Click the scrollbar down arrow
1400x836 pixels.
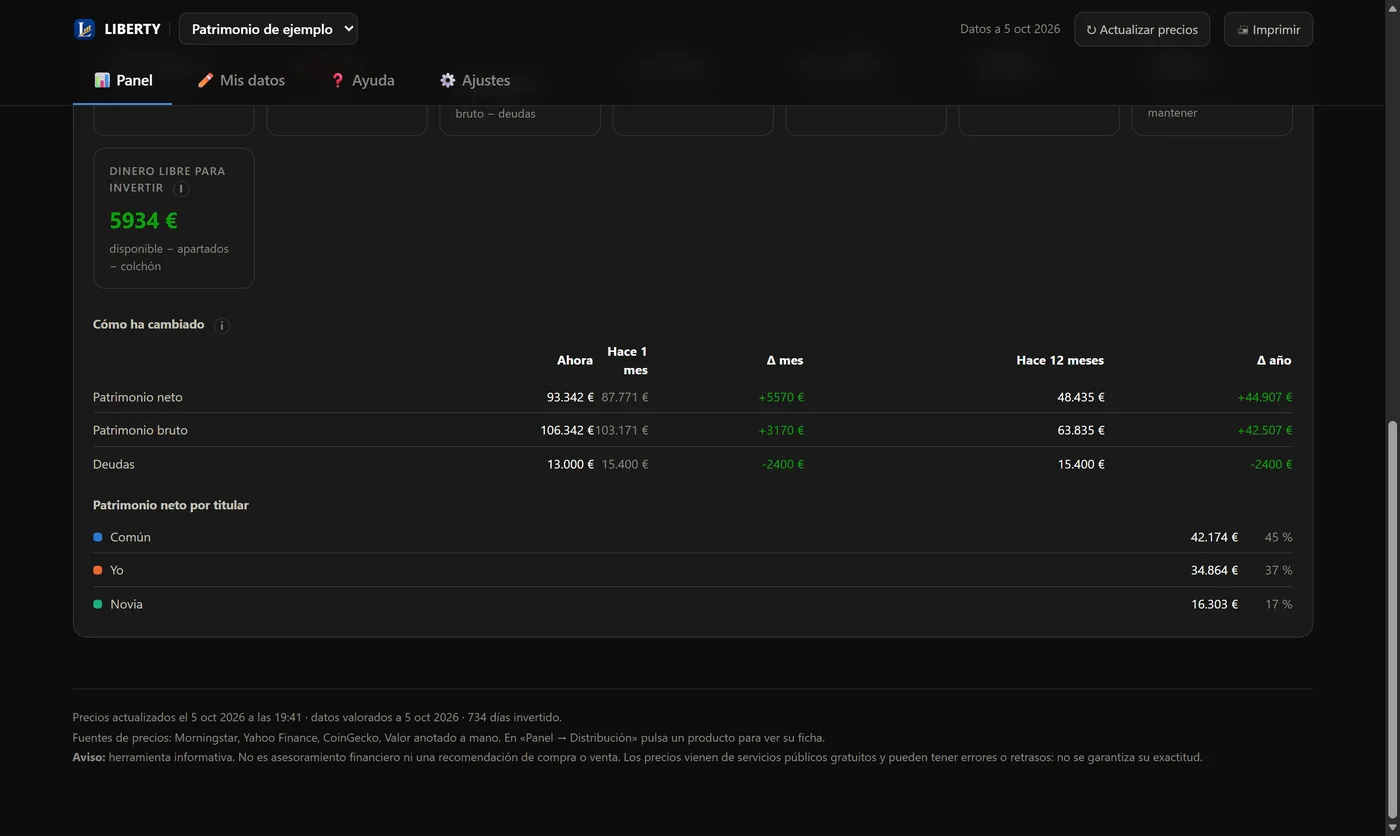(x=1392, y=828)
